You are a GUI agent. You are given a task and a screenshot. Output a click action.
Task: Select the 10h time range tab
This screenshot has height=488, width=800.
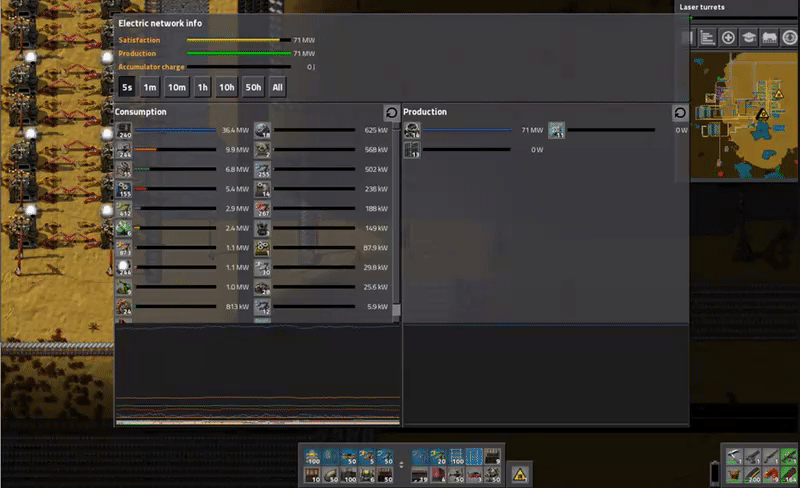point(227,87)
